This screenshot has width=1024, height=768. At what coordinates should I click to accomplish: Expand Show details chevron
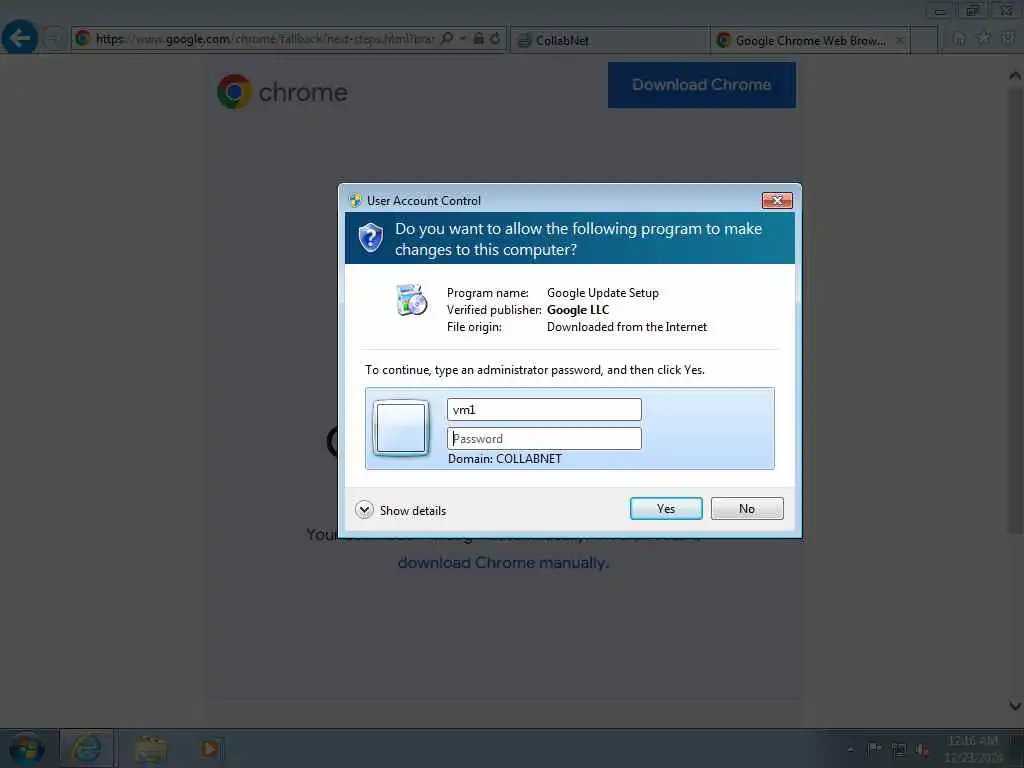(364, 509)
